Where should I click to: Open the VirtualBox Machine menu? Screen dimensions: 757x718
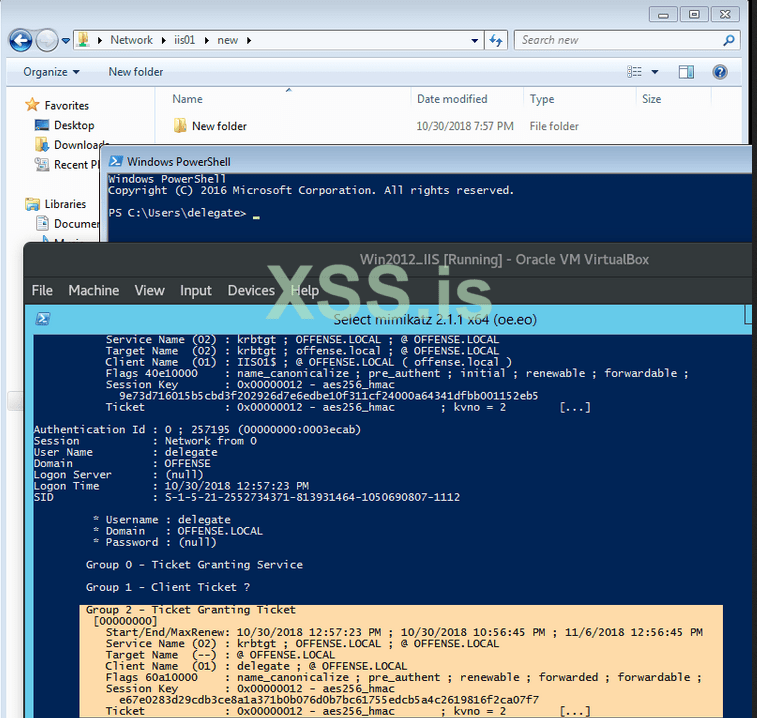pyautogui.click(x=94, y=290)
